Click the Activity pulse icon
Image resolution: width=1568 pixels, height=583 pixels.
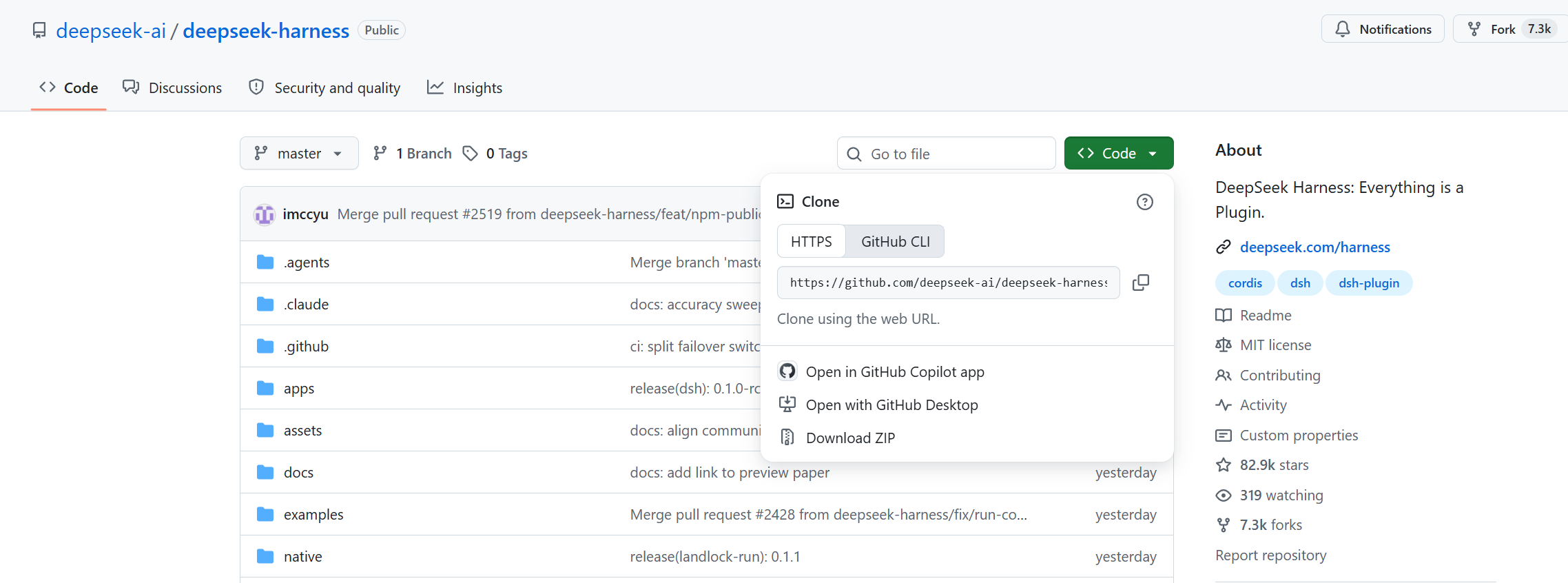(x=1224, y=405)
